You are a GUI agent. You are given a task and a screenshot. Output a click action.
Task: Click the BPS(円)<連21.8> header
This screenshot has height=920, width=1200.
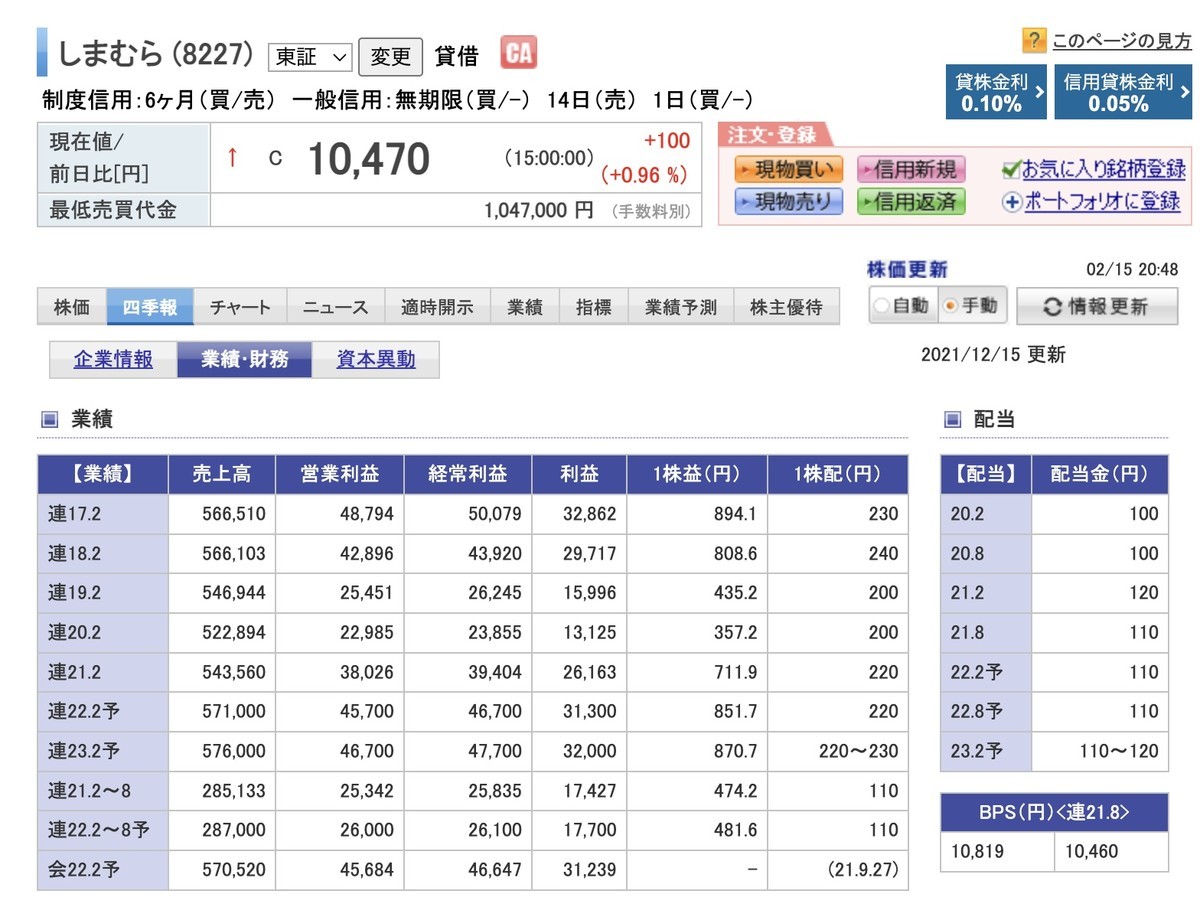point(1054,812)
